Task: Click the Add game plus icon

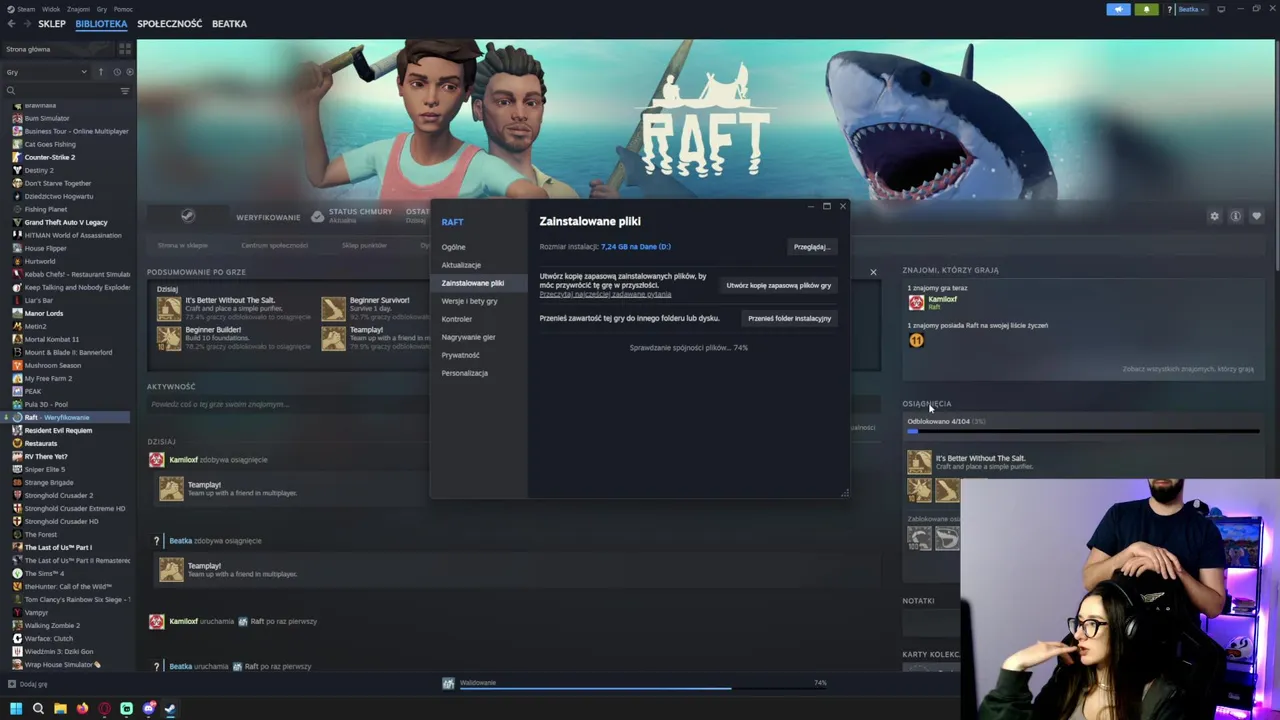Action: (11, 684)
